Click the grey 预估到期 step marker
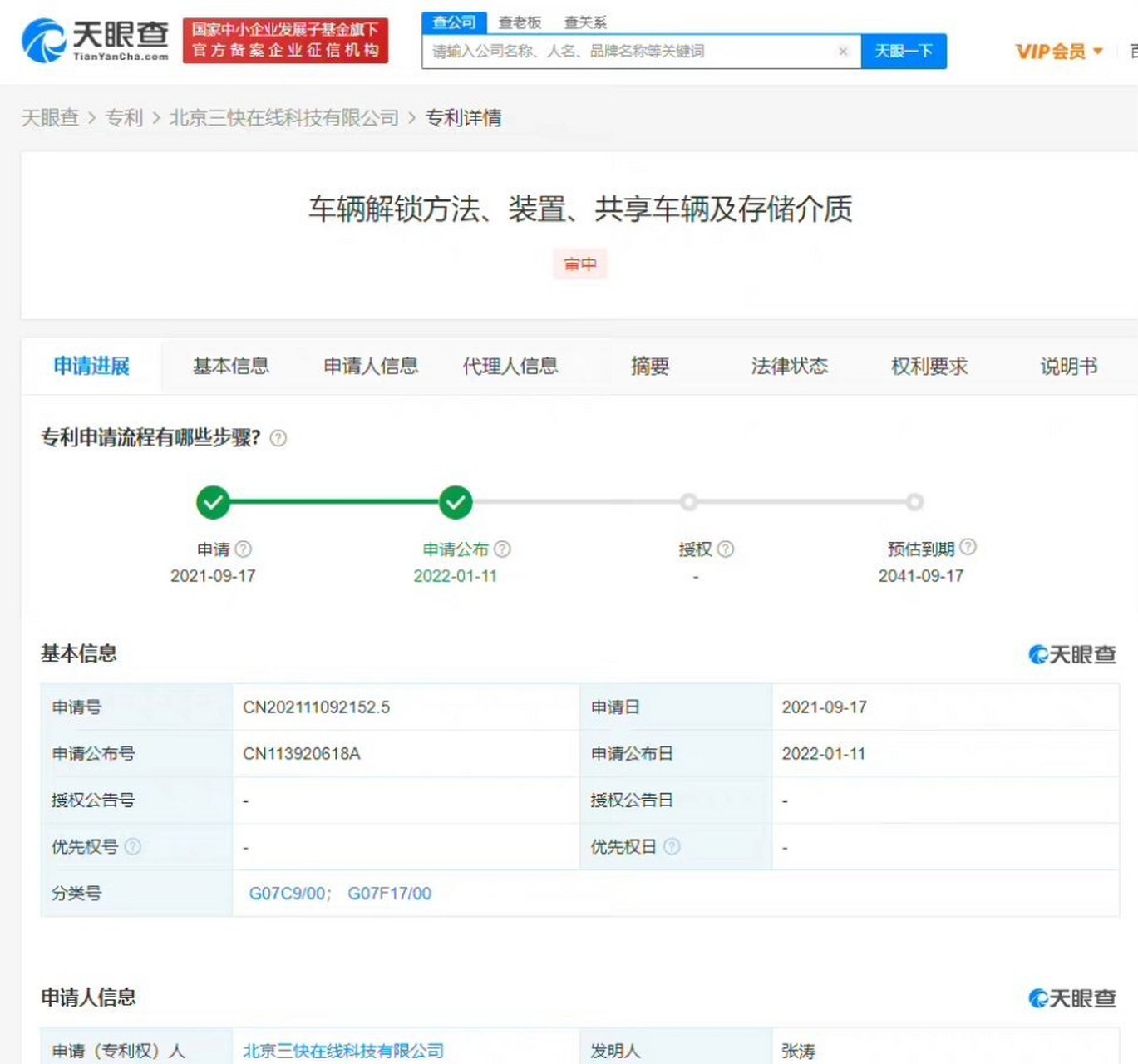Image resolution: width=1138 pixels, height=1064 pixels. (x=914, y=502)
